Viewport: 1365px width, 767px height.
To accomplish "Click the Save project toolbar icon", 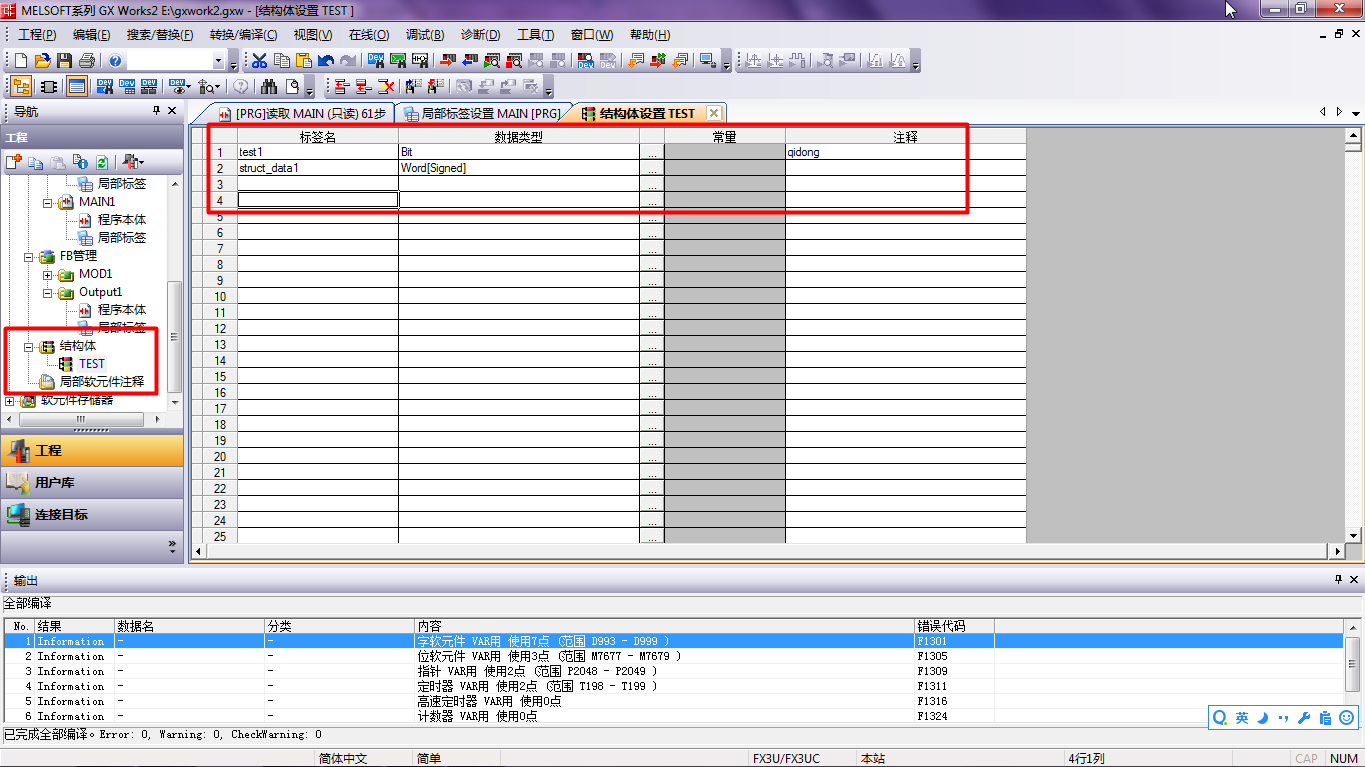I will point(65,61).
